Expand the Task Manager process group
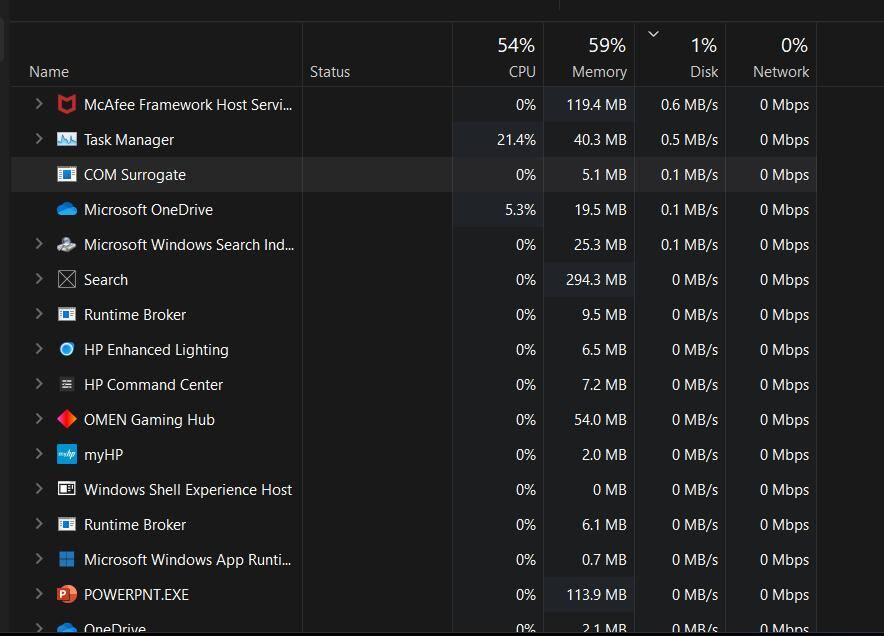 39,140
